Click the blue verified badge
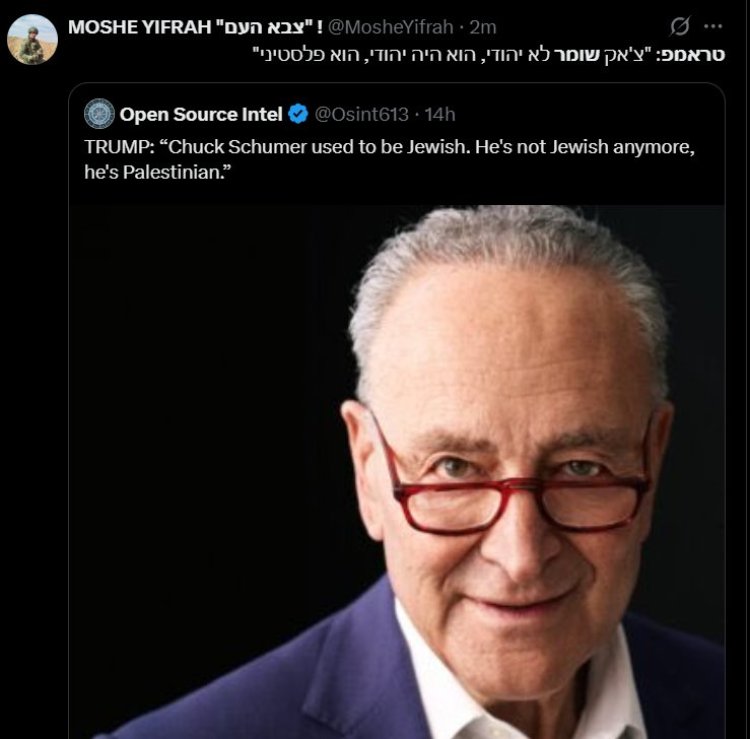The width and height of the screenshot is (750, 739). 298,115
